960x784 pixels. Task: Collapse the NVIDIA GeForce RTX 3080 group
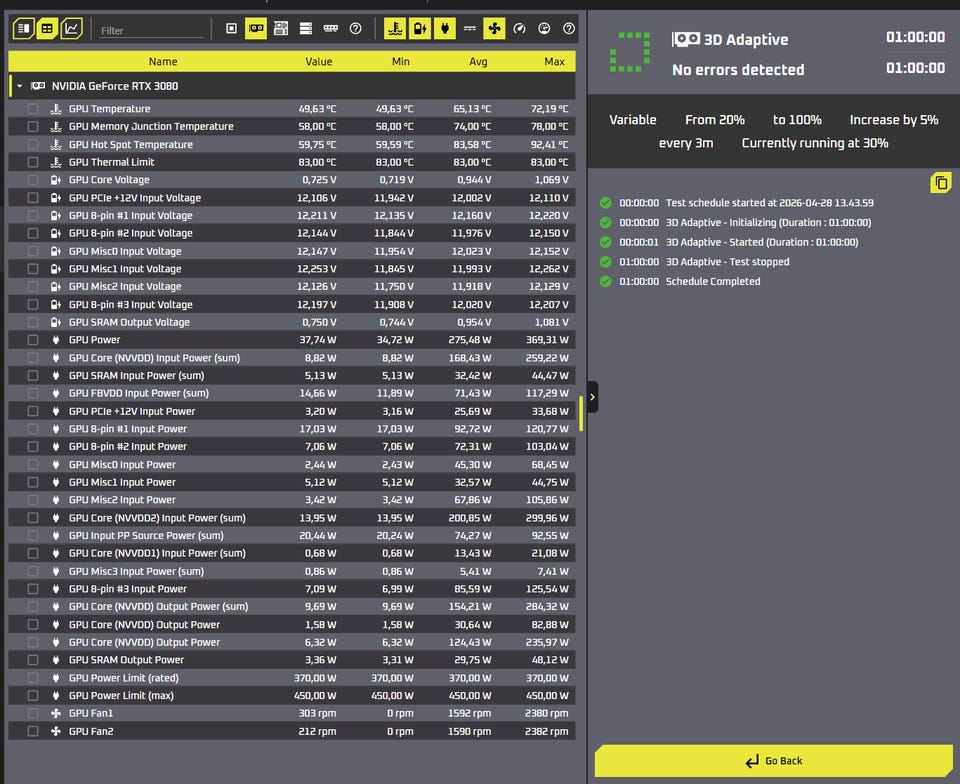[20, 86]
